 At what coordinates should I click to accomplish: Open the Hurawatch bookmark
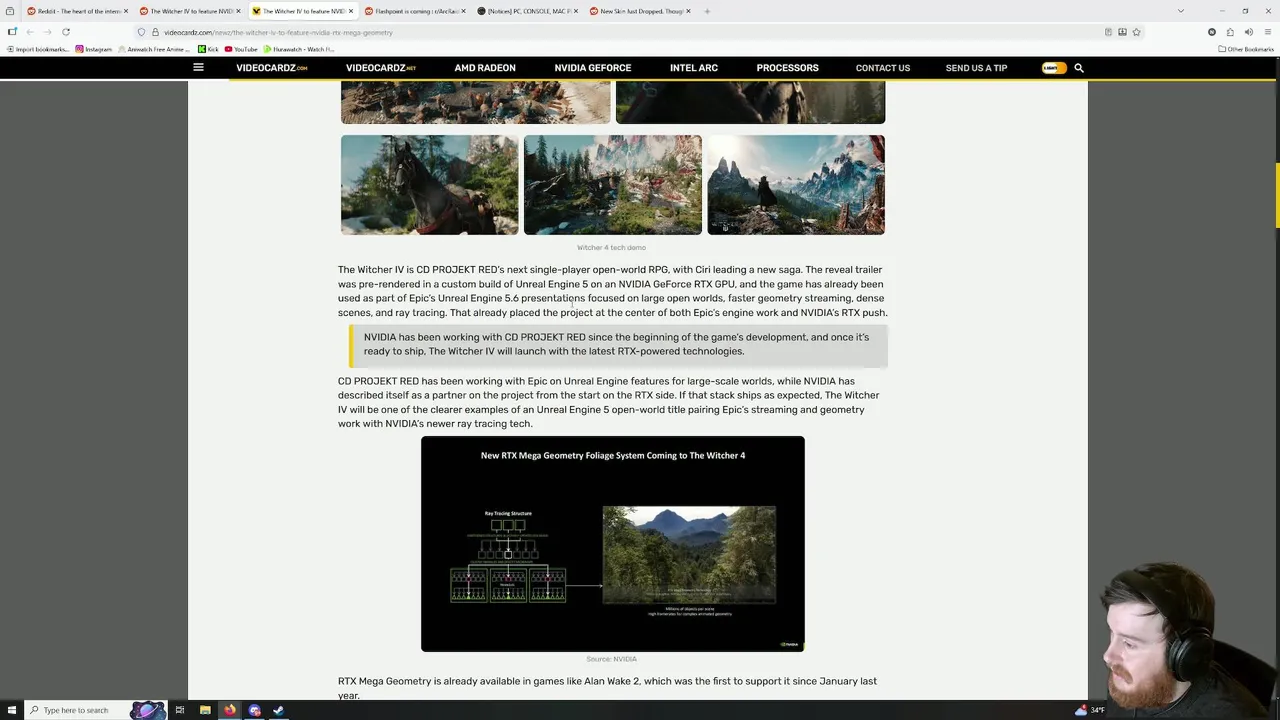[299, 49]
